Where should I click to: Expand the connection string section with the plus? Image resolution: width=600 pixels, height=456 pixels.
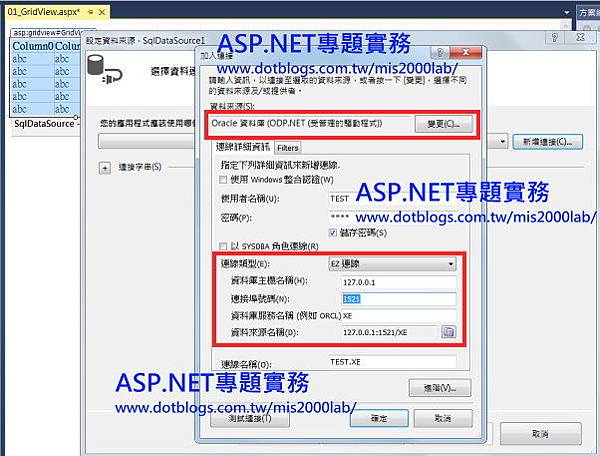(105, 168)
